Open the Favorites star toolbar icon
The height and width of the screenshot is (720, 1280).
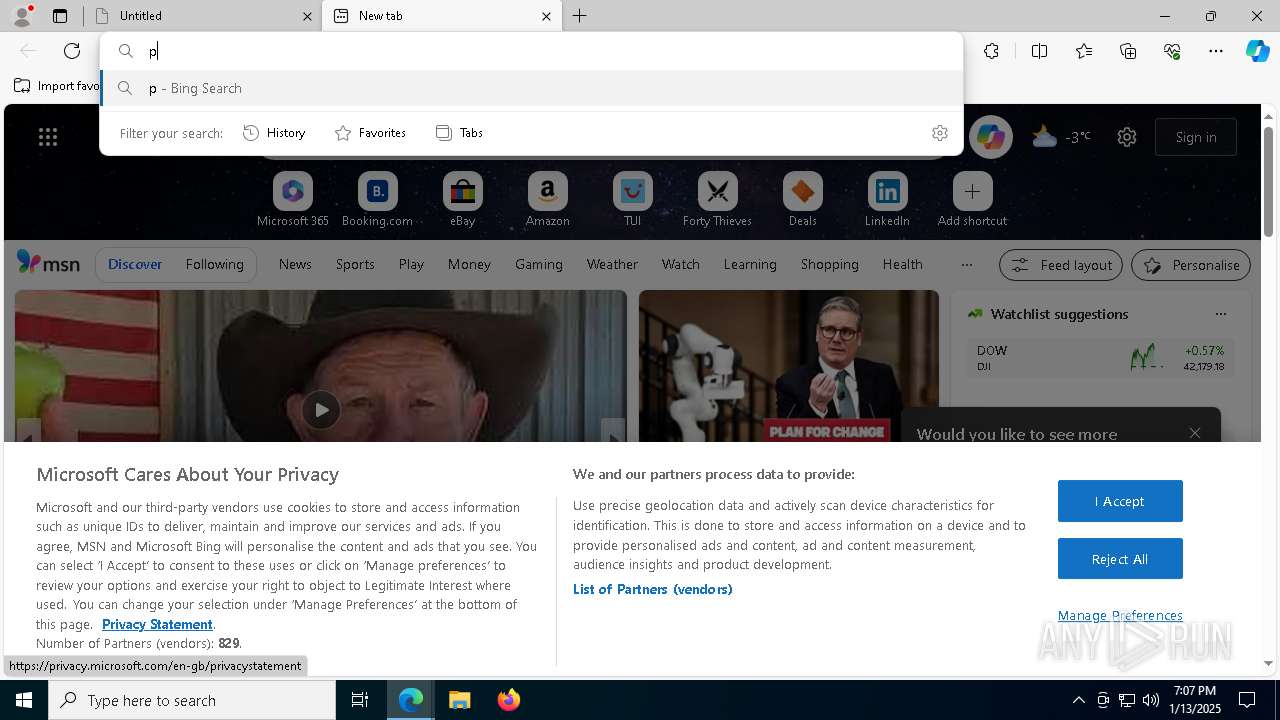1084,51
